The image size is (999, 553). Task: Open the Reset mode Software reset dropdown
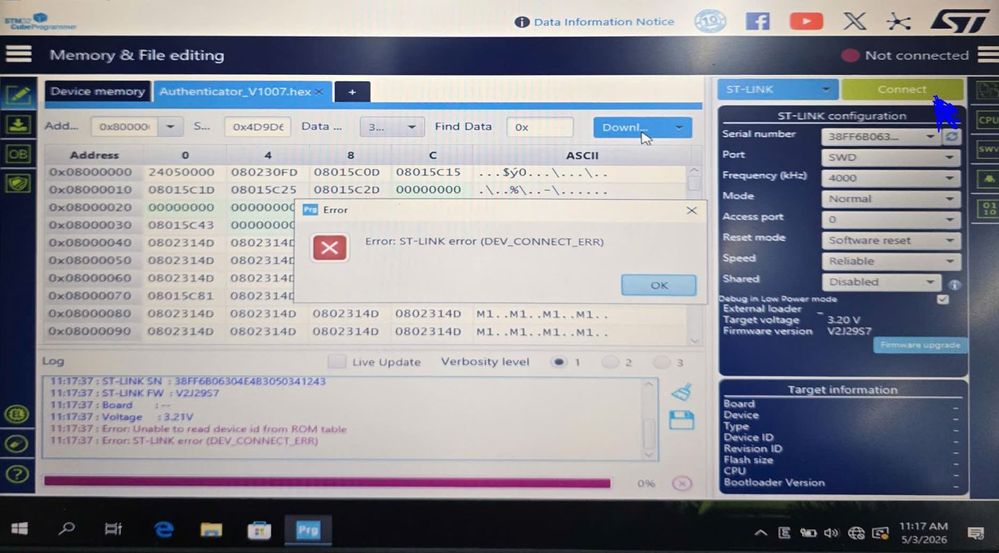click(x=890, y=240)
